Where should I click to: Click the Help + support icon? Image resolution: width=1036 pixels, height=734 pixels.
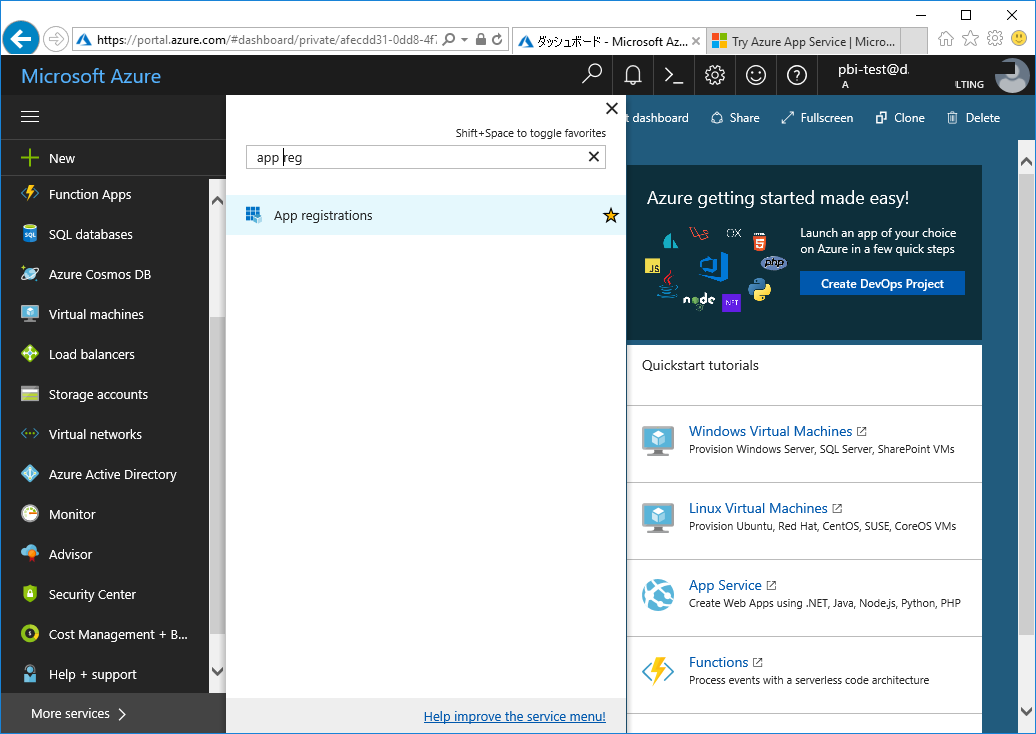[30, 674]
